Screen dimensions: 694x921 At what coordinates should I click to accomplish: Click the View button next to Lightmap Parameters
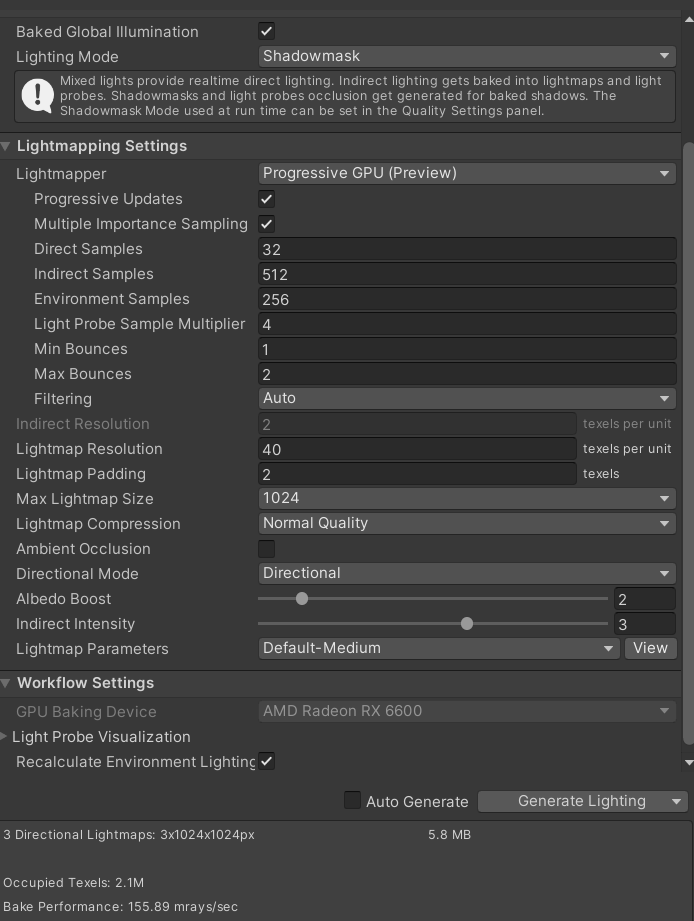pyautogui.click(x=650, y=648)
